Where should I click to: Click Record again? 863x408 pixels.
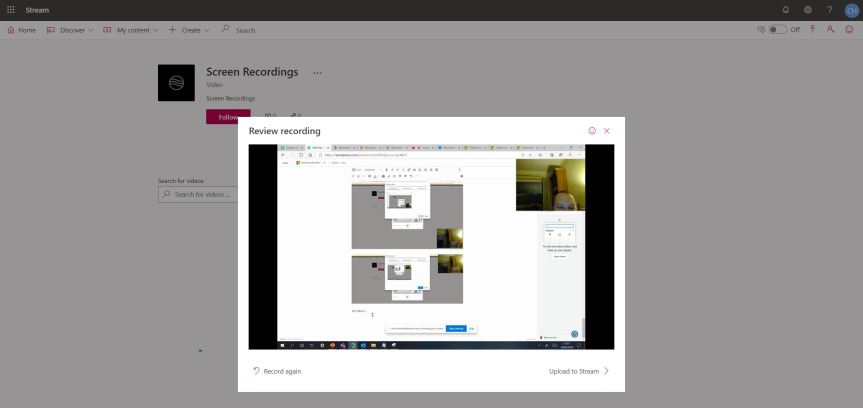click(277, 371)
